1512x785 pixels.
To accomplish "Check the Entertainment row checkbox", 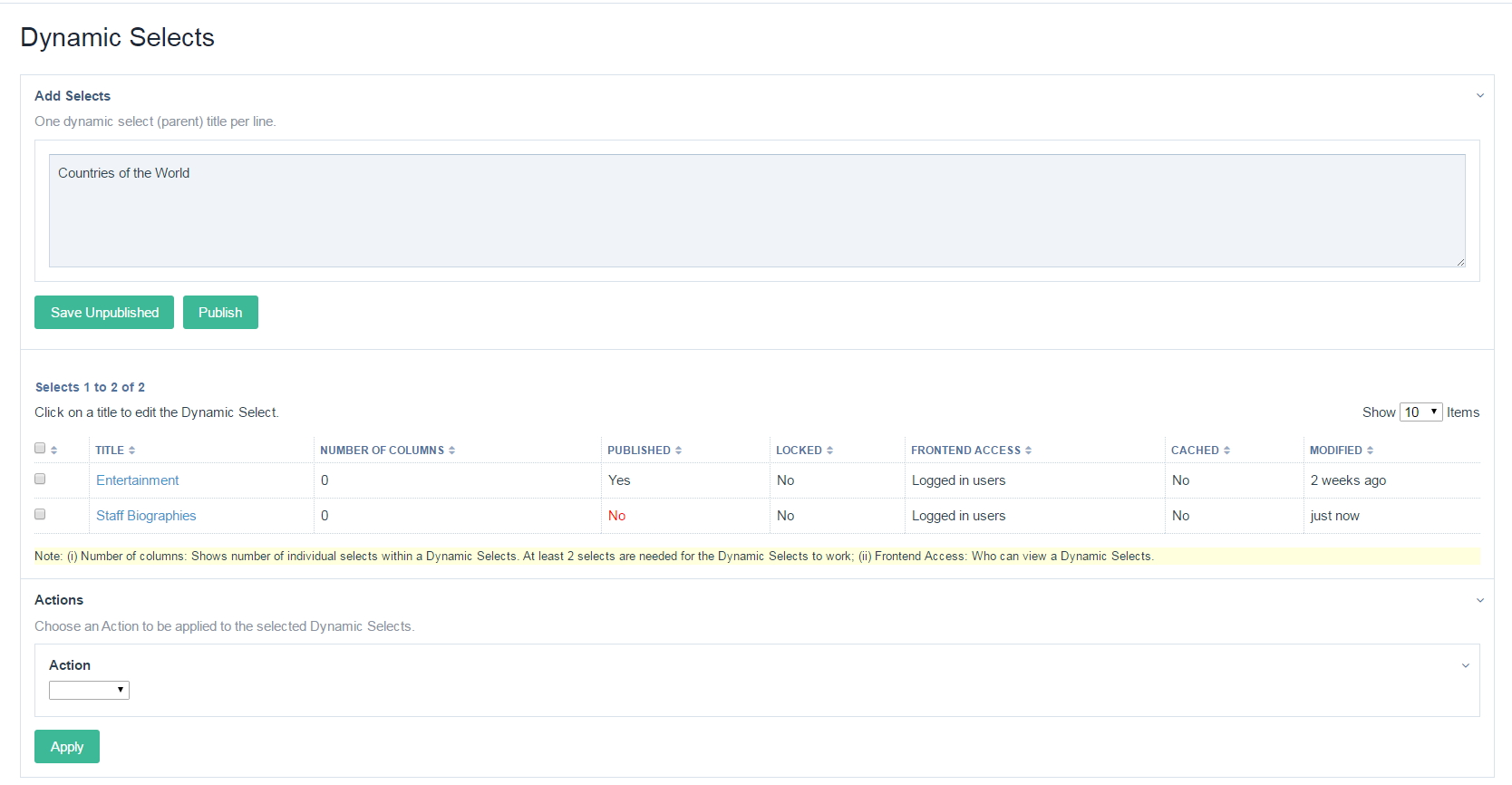I will tap(40, 479).
